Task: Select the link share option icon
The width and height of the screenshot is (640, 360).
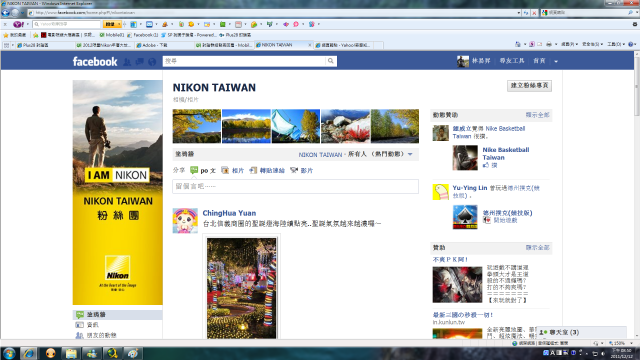Action: 253,170
